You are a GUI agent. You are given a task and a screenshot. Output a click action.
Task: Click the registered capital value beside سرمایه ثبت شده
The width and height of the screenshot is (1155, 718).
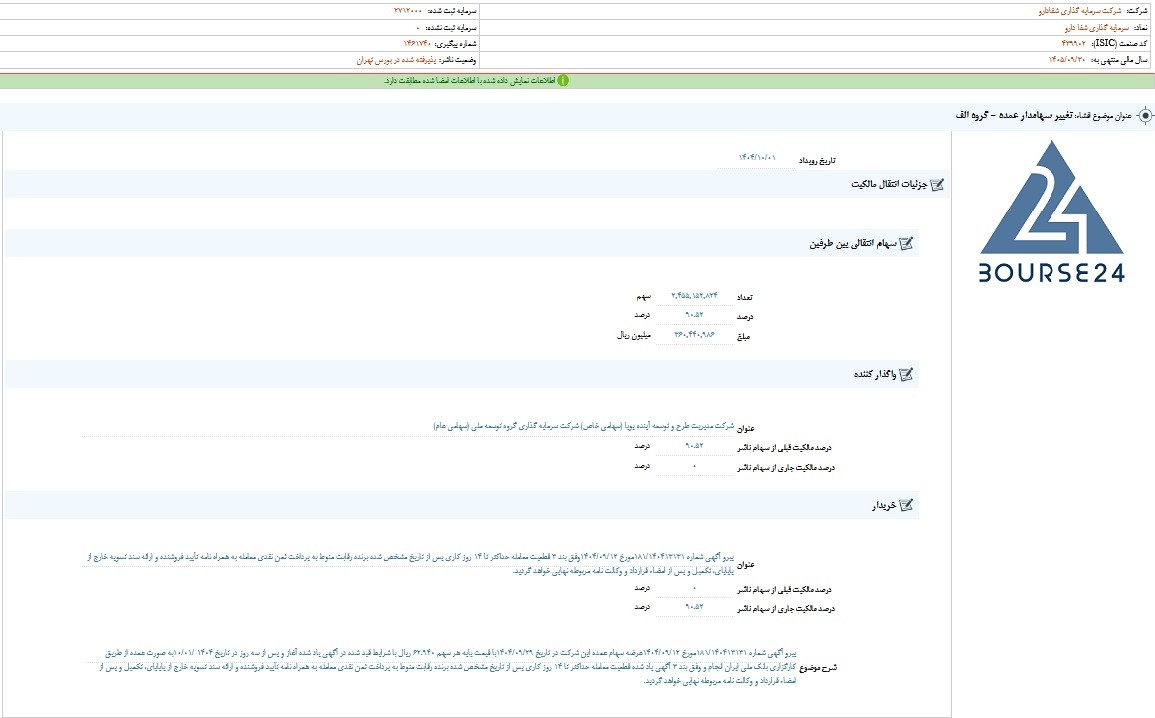[x=407, y=11]
